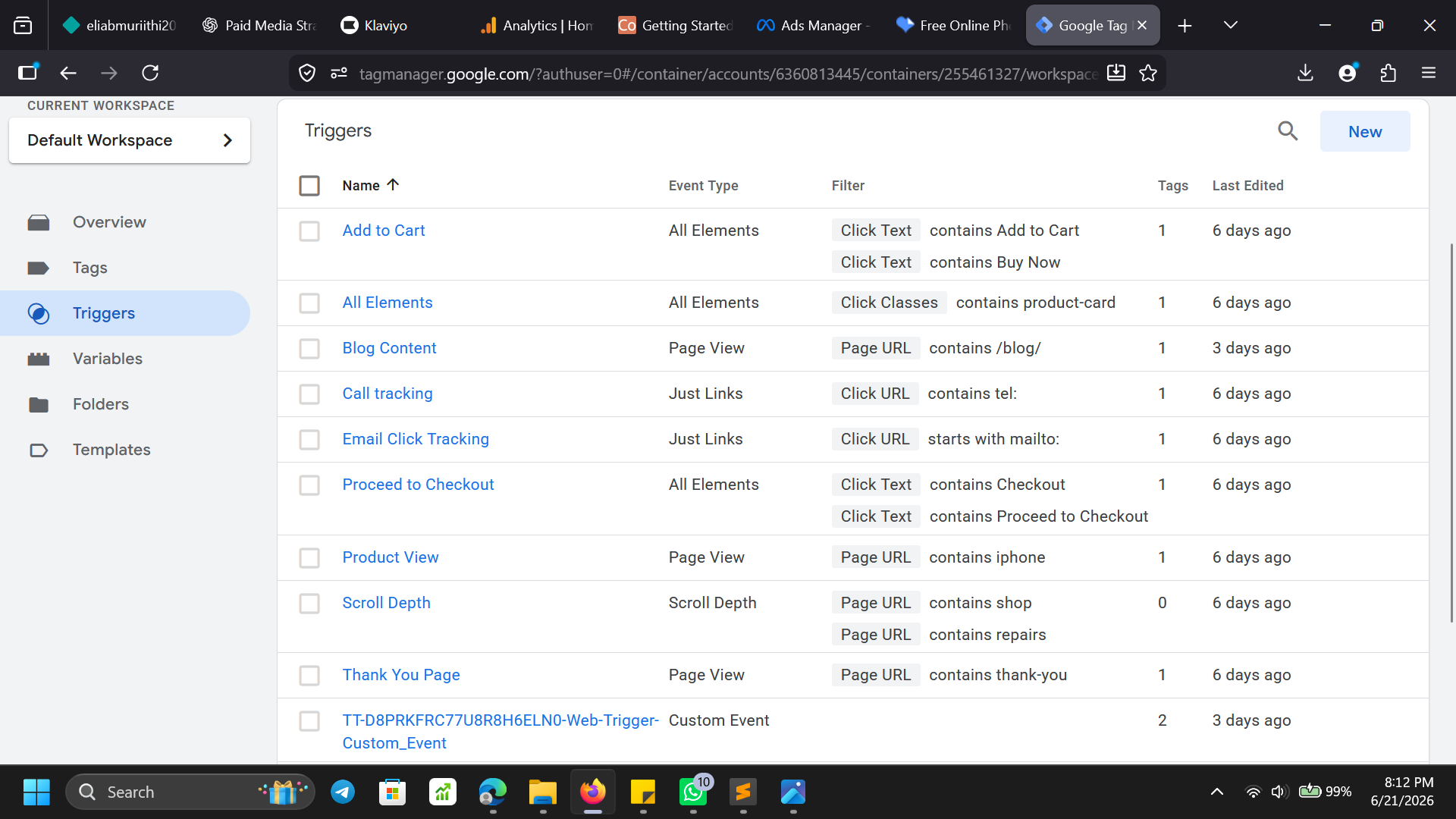Open WhatsApp from the taskbar
Viewport: 1456px width, 819px height.
click(x=693, y=792)
